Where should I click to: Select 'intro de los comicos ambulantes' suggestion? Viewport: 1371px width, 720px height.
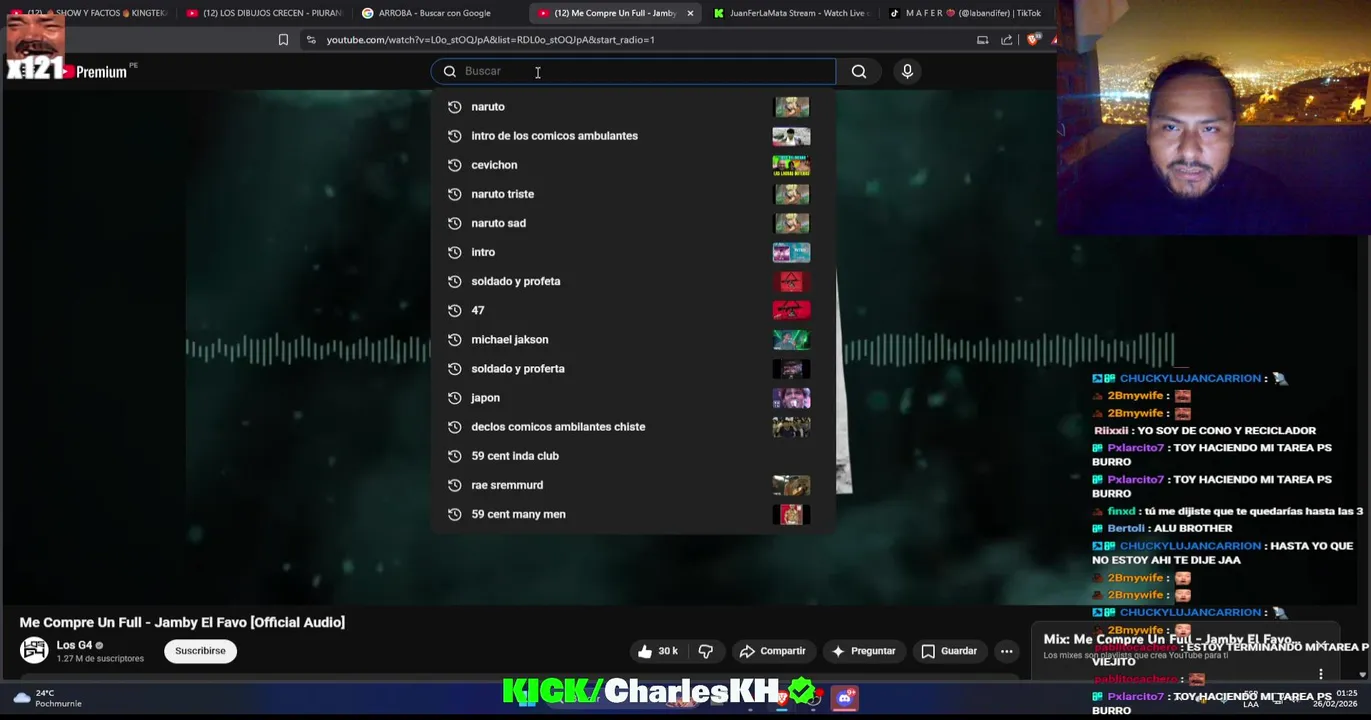[x=633, y=136]
